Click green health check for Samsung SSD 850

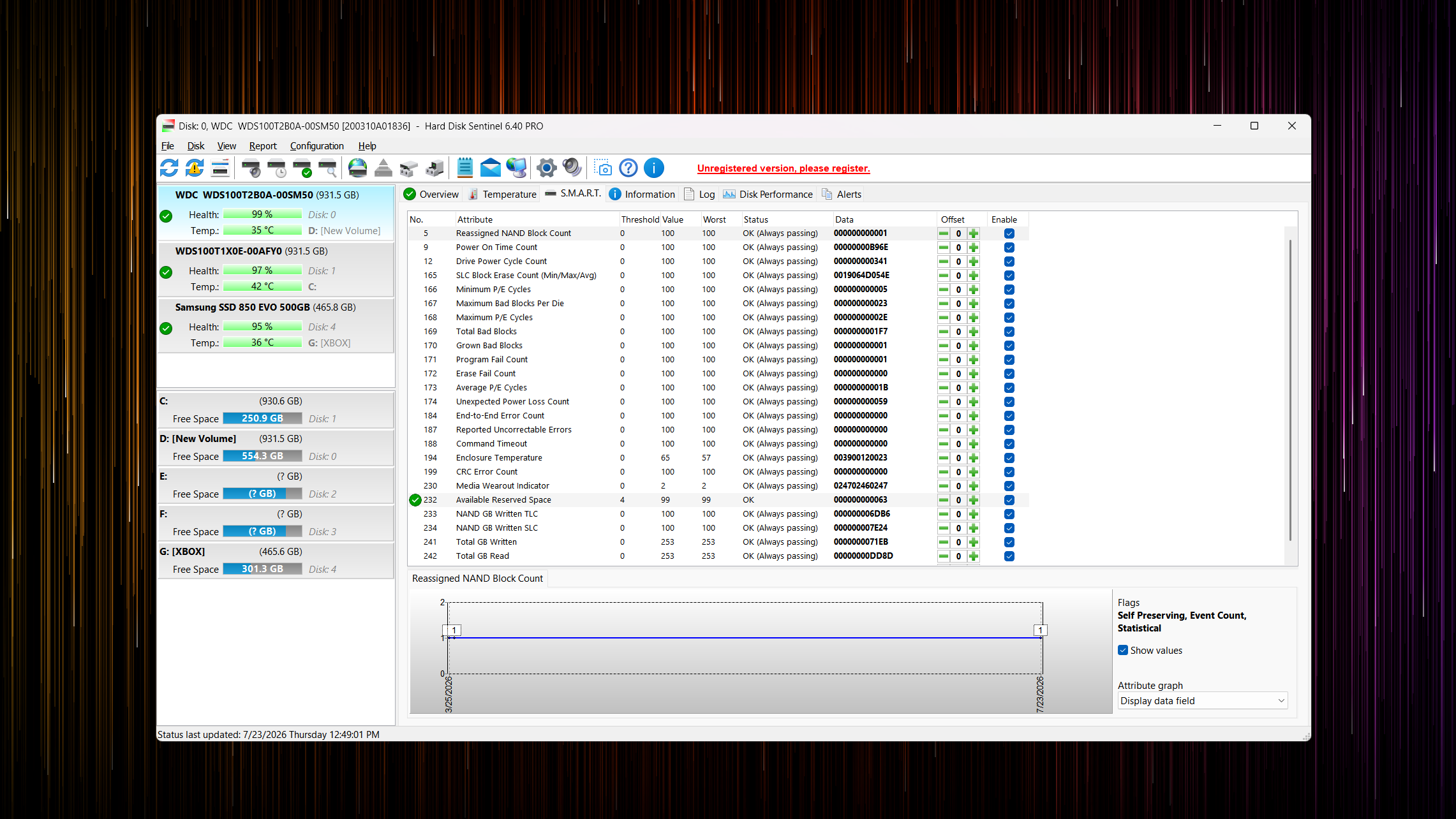coord(166,328)
